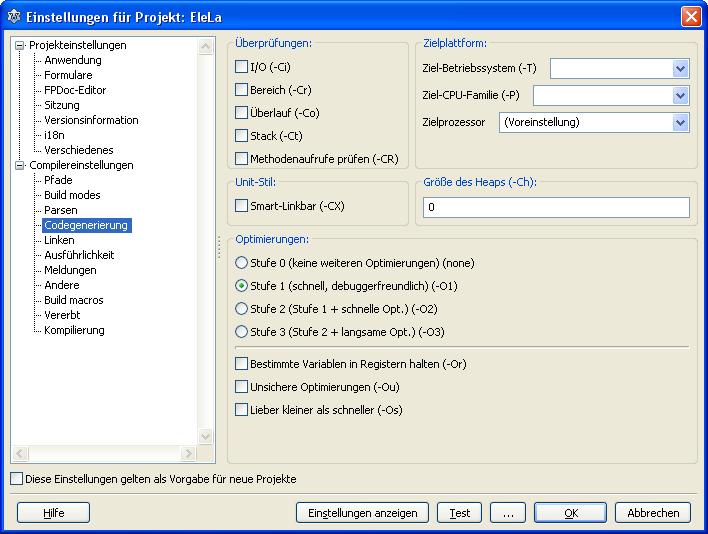Open the Linken settings page

click(59, 240)
